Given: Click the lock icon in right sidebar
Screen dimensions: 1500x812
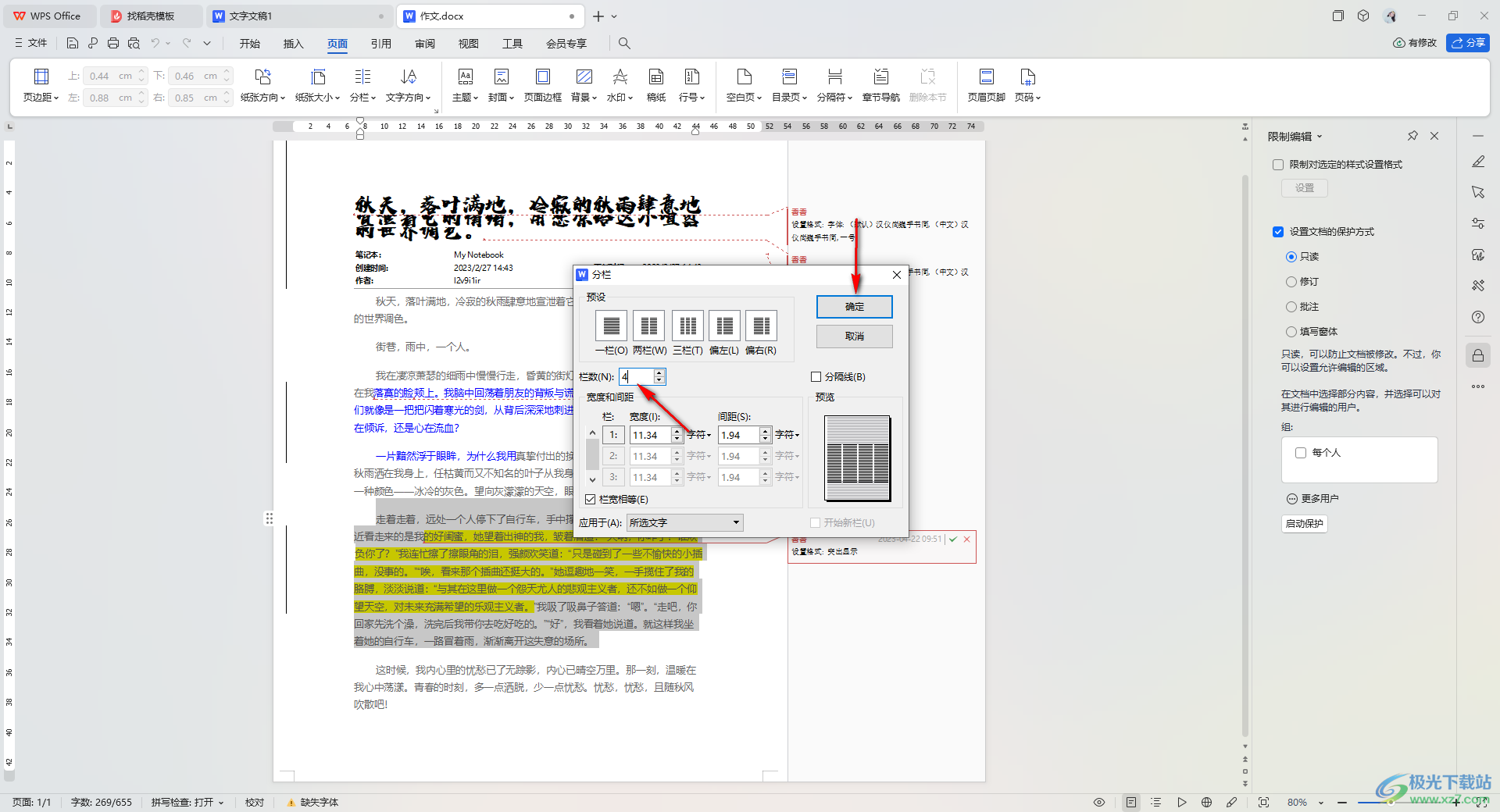Looking at the screenshot, I should click(1478, 356).
